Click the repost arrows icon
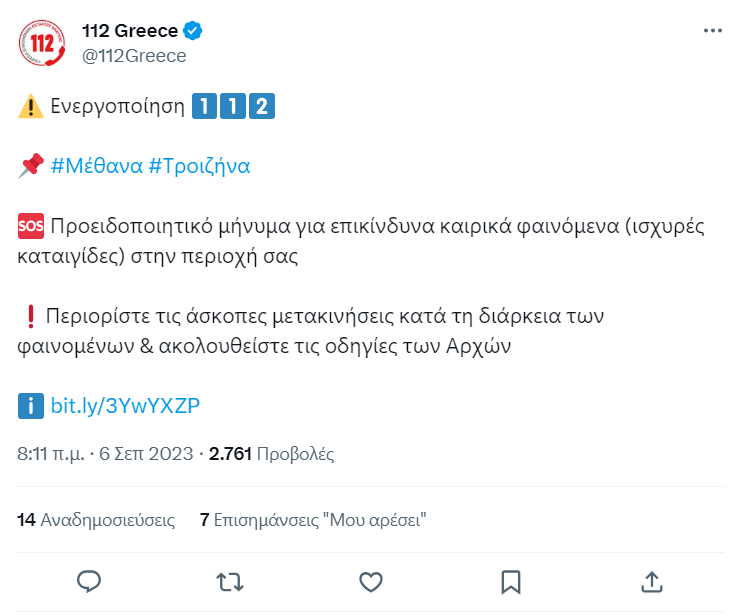The width and height of the screenshot is (741, 616). pos(230,581)
